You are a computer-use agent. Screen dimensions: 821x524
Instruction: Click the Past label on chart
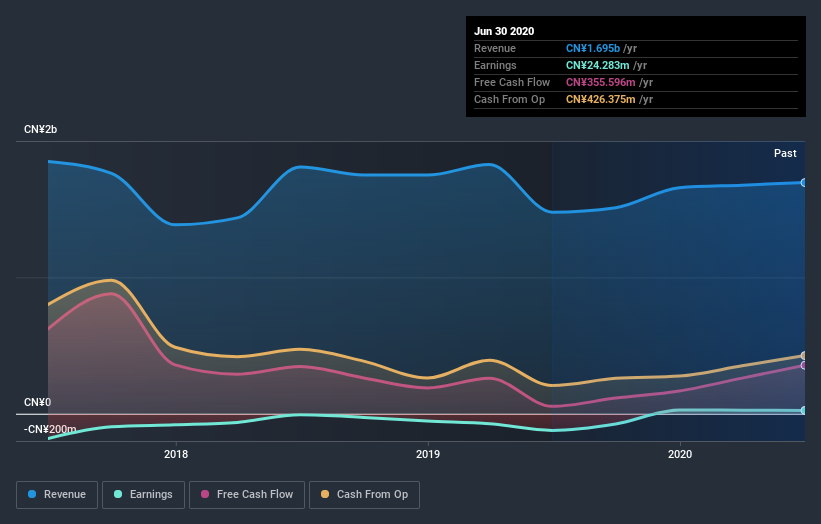click(785, 153)
